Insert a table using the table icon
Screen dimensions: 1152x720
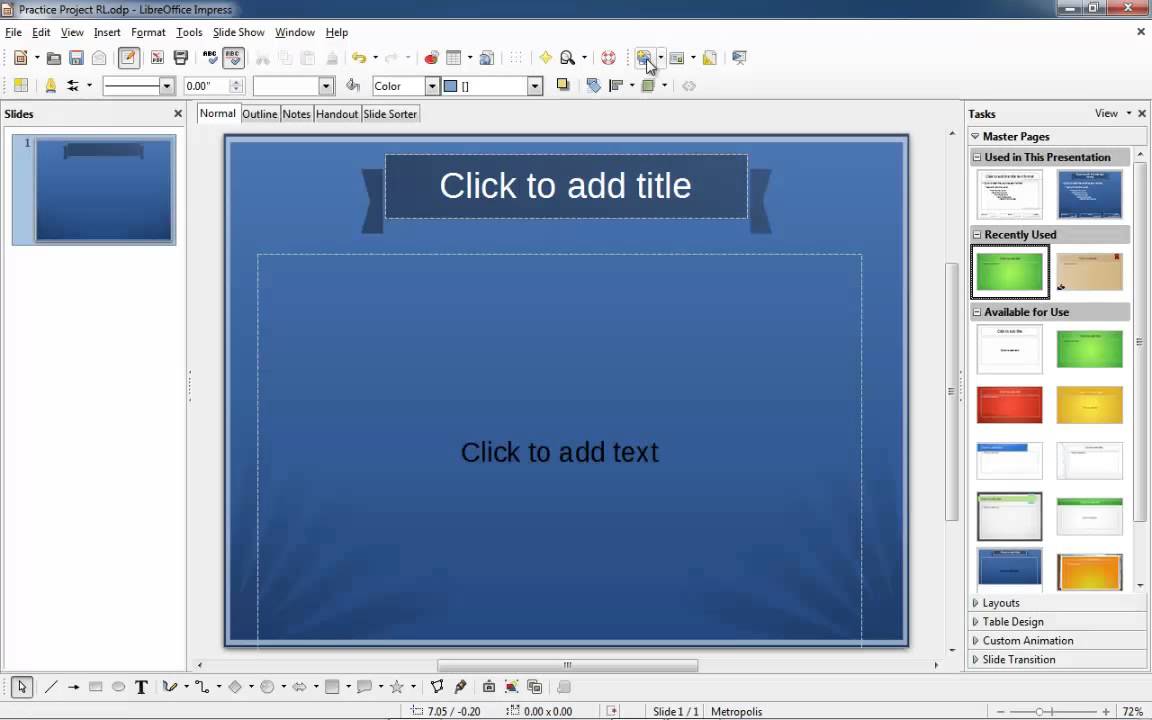click(454, 58)
